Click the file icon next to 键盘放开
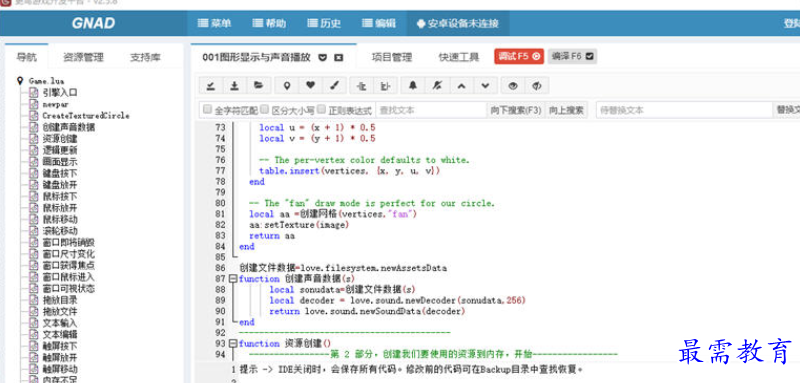Image resolution: width=800 pixels, height=383 pixels. pos(34,185)
